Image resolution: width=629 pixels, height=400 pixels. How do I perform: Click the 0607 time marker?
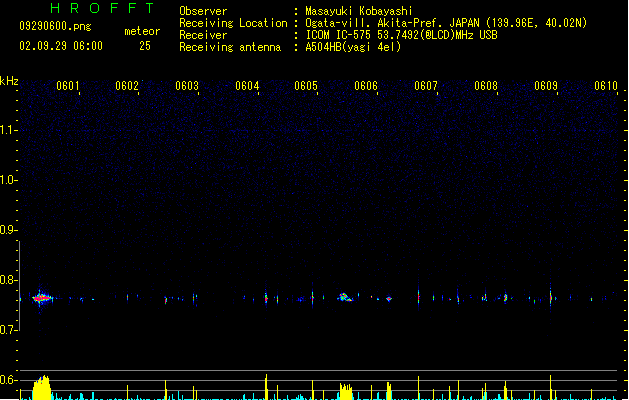[x=426, y=86]
